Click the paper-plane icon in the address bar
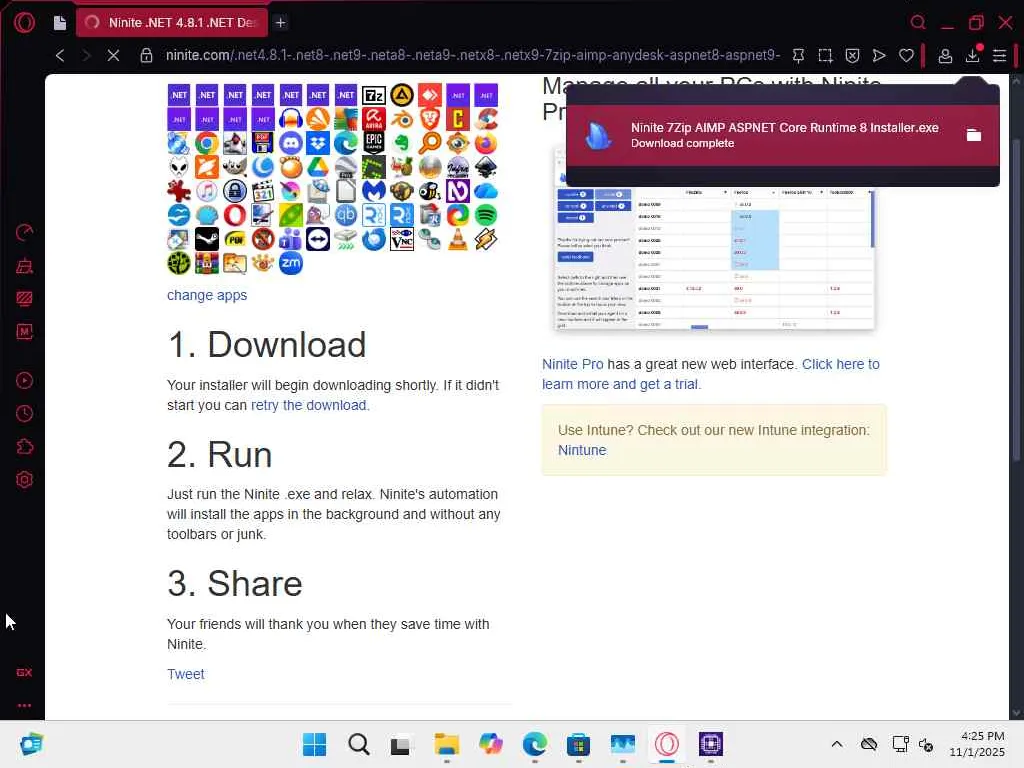This screenshot has width=1024, height=768. pyautogui.click(x=879, y=56)
